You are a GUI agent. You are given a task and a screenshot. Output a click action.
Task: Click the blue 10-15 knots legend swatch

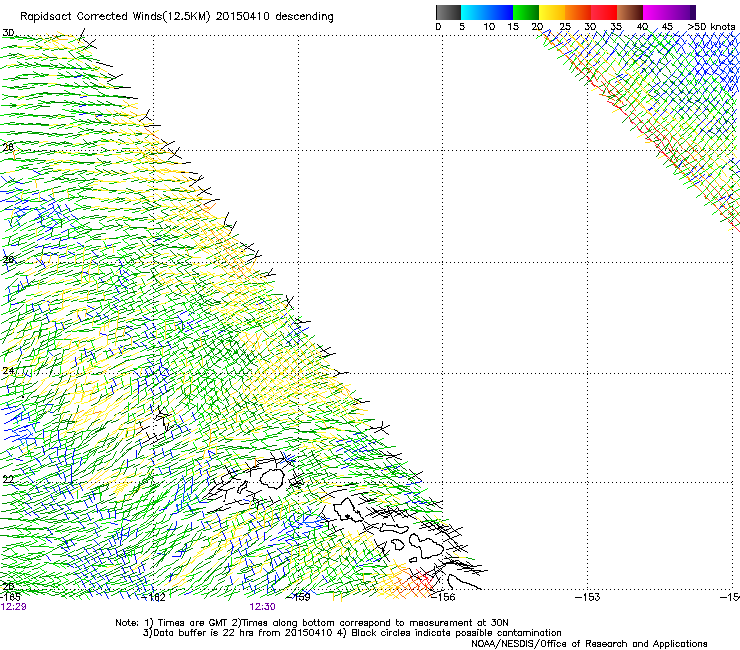(500, 12)
